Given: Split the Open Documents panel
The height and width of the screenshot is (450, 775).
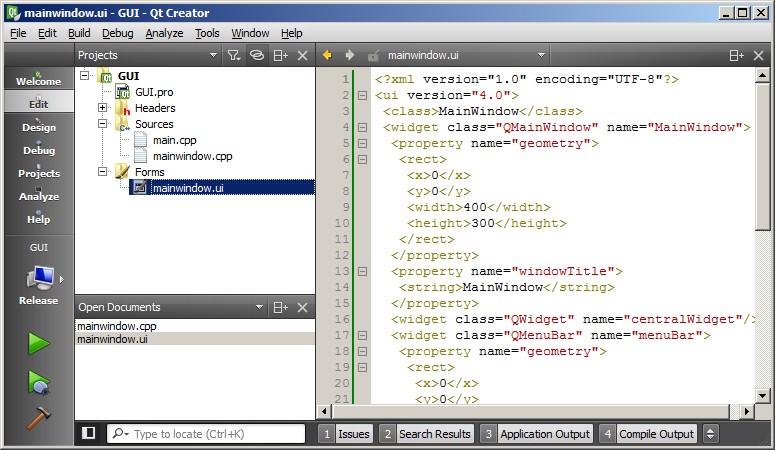Looking at the screenshot, I should click(x=280, y=308).
